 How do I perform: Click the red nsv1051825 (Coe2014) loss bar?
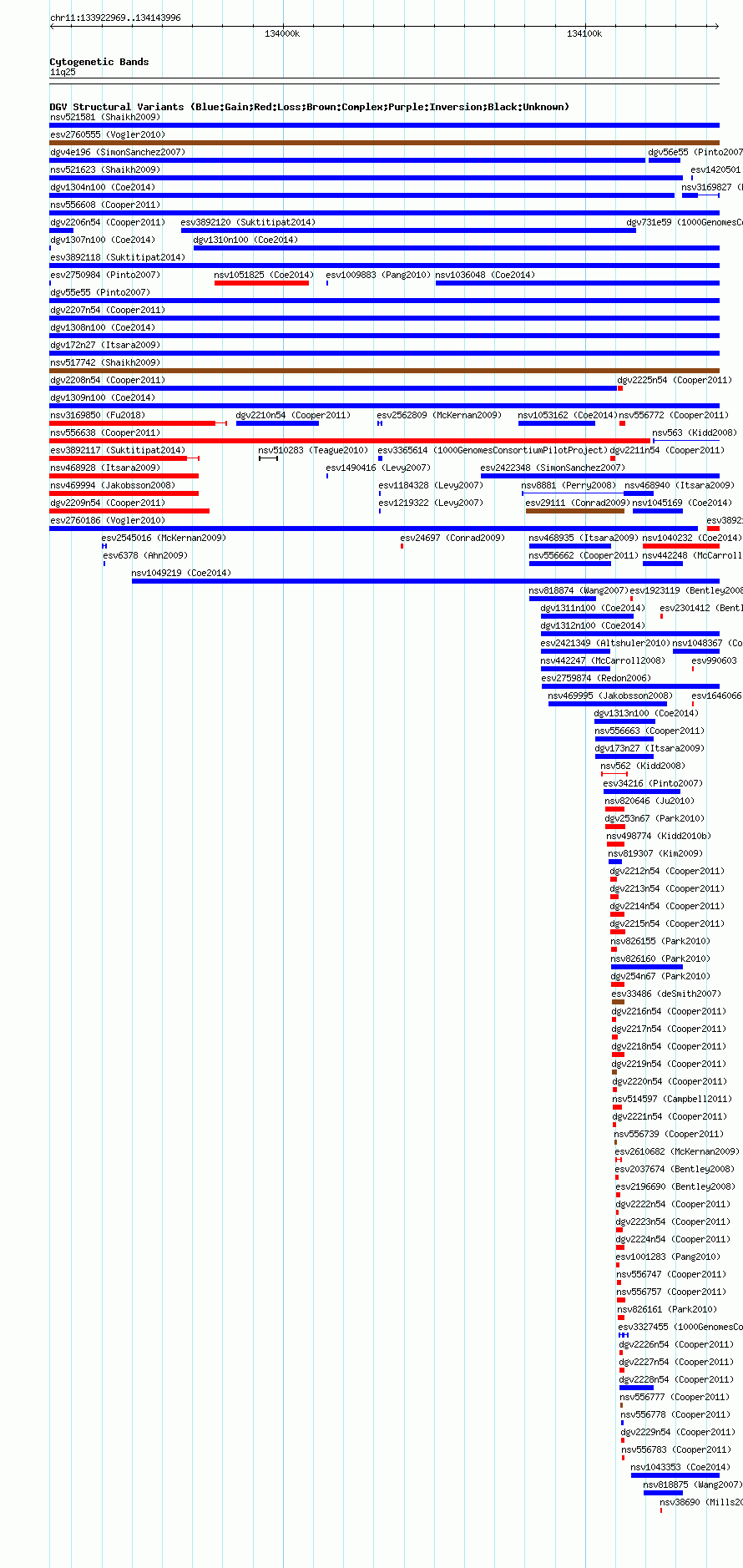click(x=261, y=283)
